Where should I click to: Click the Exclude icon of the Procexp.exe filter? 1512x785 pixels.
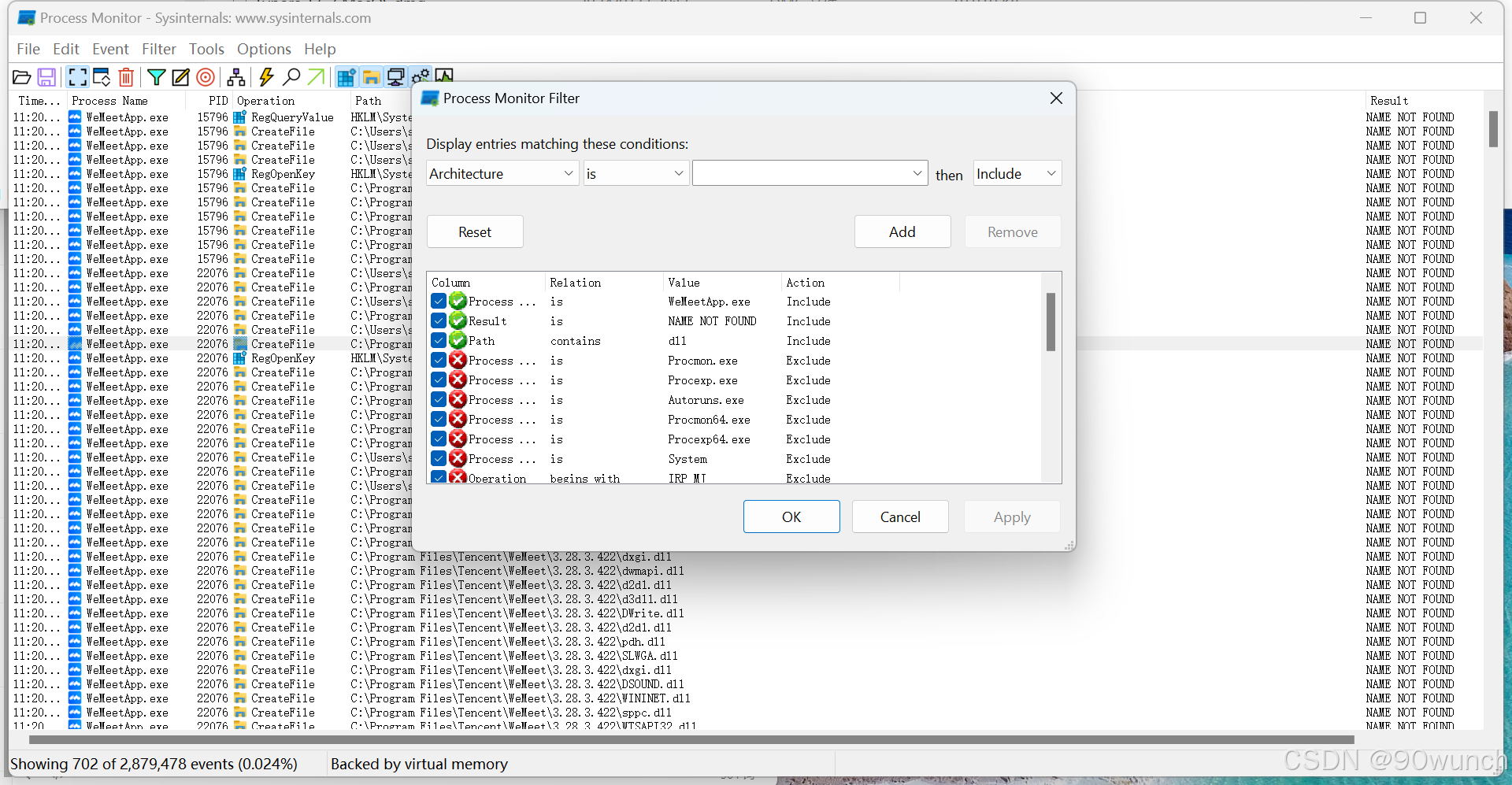(458, 380)
